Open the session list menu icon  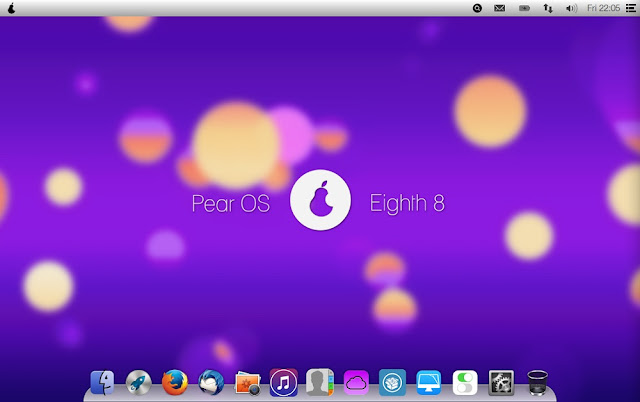coord(631,8)
